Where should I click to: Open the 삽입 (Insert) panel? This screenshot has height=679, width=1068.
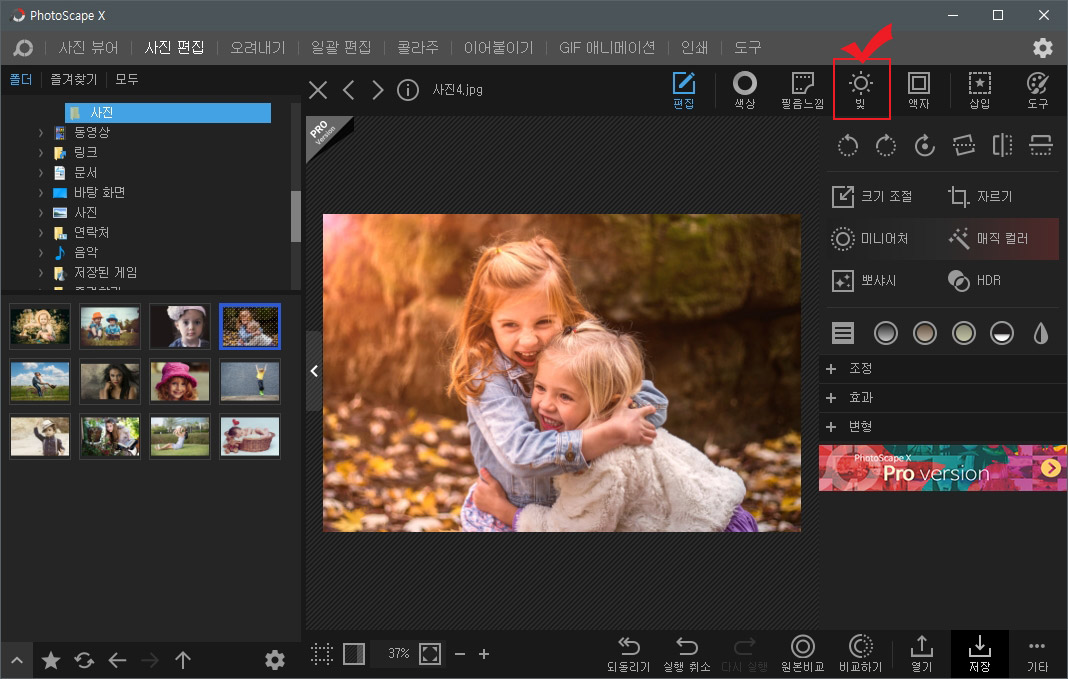(979, 90)
